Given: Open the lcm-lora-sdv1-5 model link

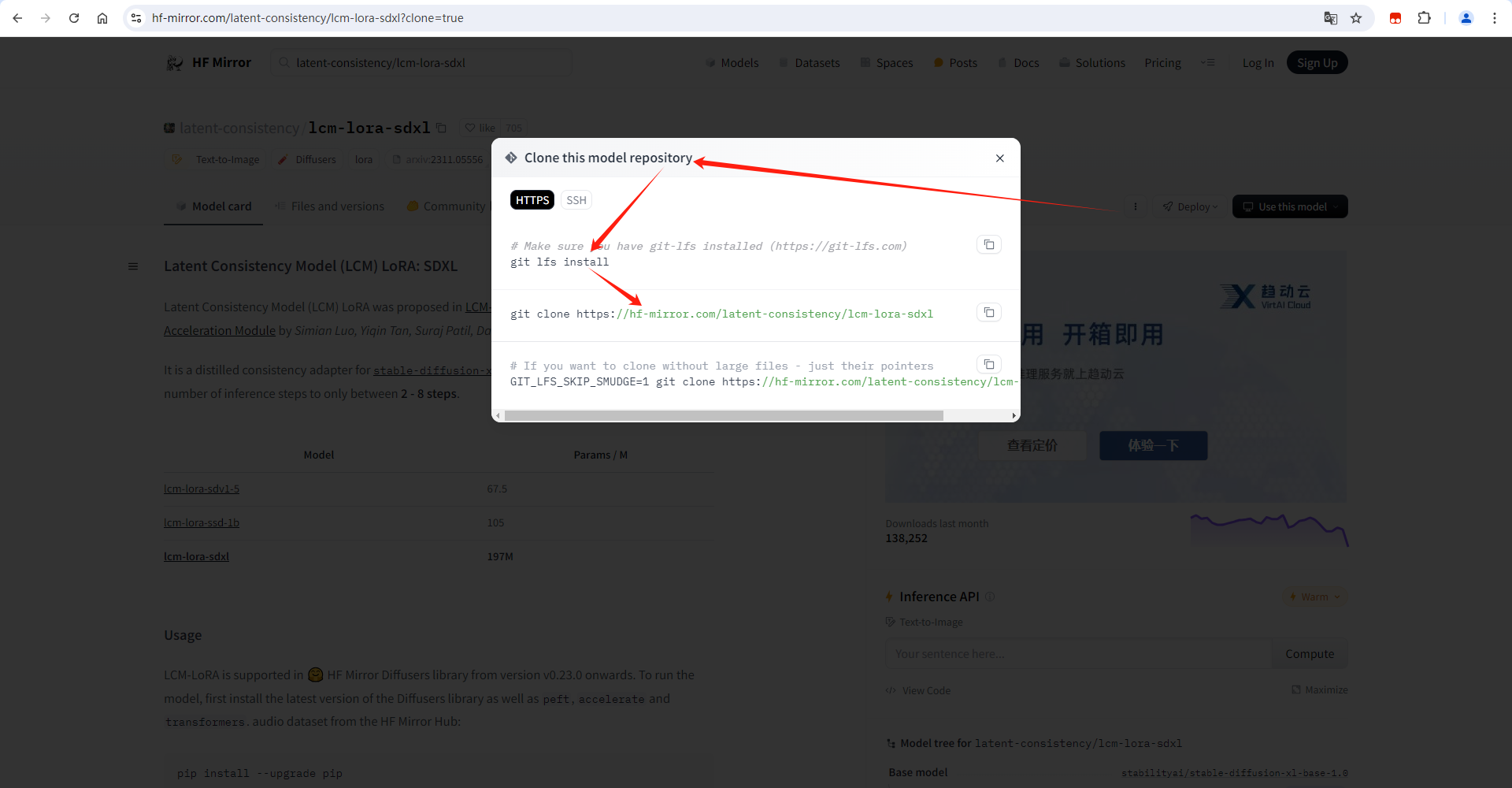Looking at the screenshot, I should pyautogui.click(x=202, y=489).
